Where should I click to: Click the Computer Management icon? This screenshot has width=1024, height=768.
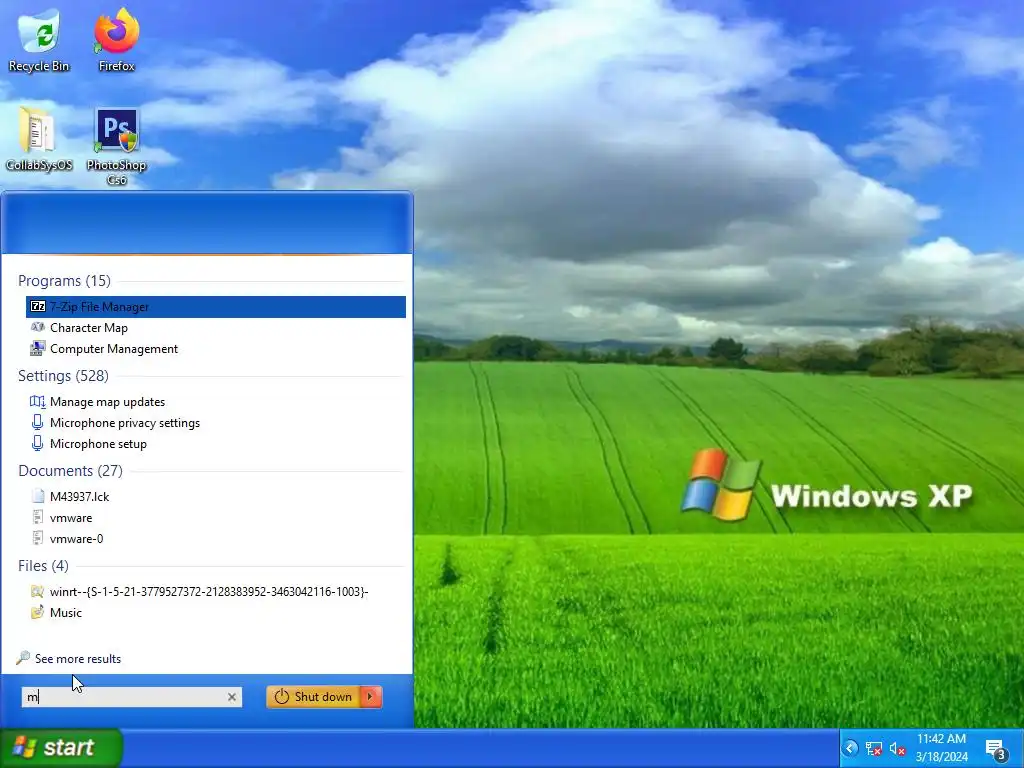(x=38, y=349)
